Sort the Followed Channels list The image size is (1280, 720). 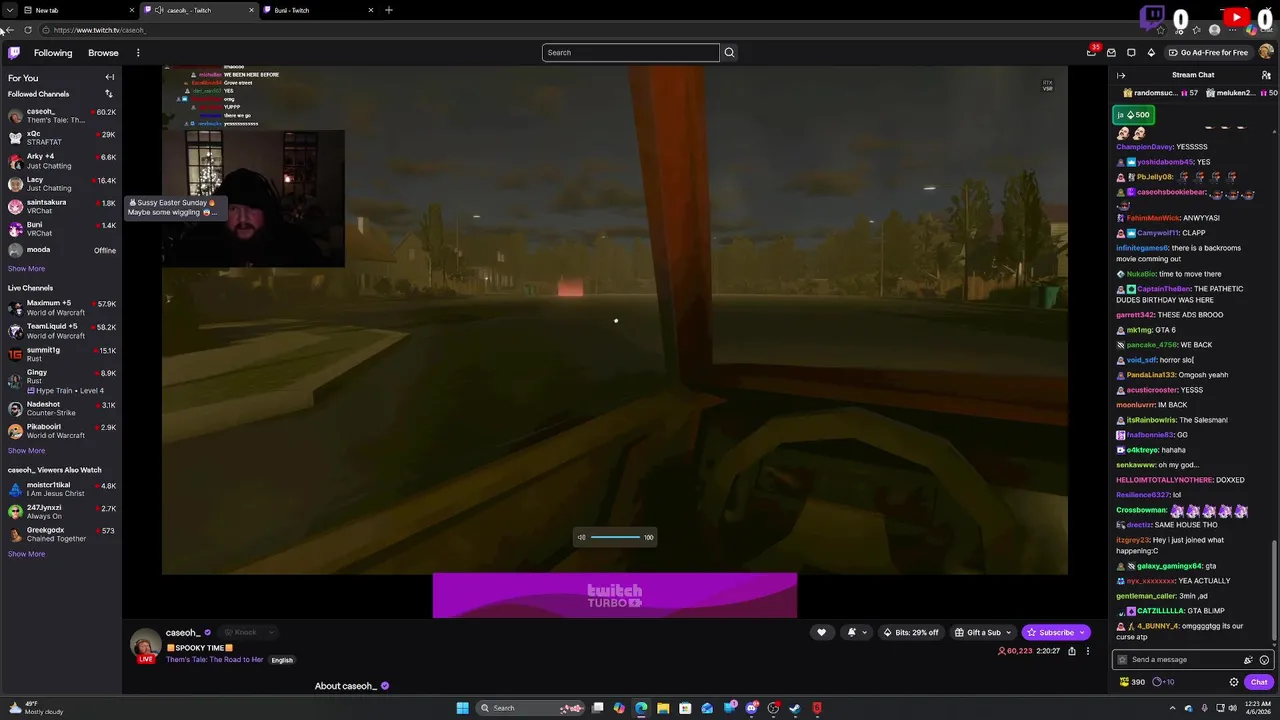pos(108,94)
